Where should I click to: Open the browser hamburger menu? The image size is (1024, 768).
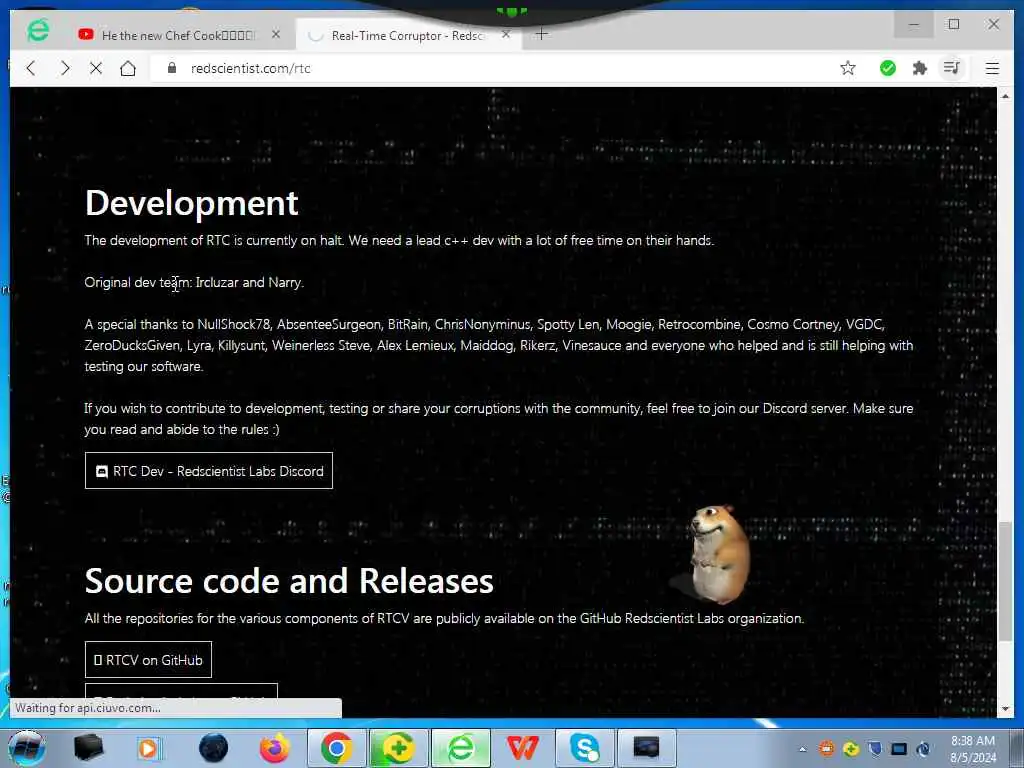(992, 68)
